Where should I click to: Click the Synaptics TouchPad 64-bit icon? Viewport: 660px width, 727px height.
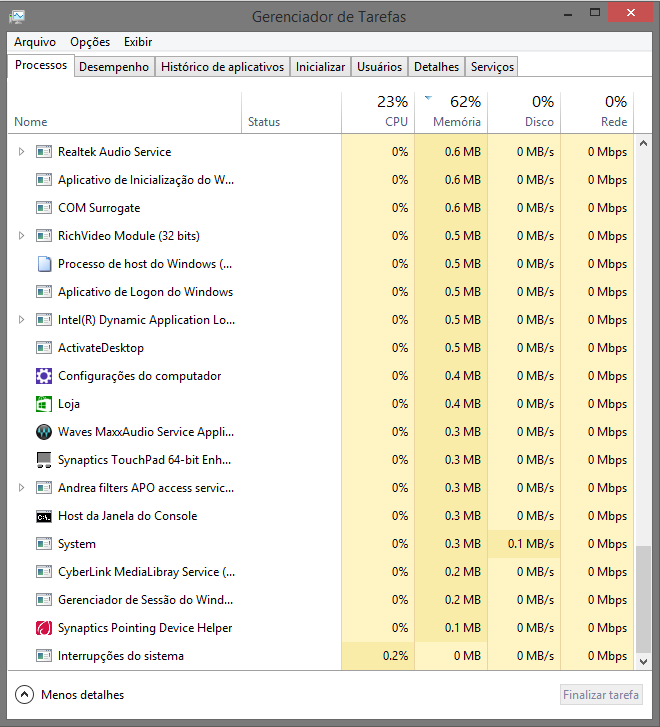tap(44, 460)
